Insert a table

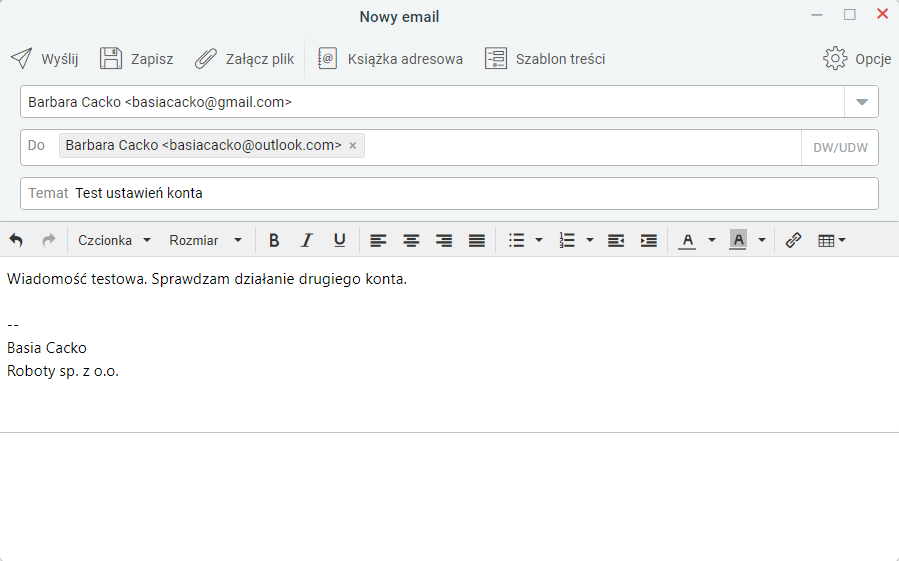[x=826, y=241]
